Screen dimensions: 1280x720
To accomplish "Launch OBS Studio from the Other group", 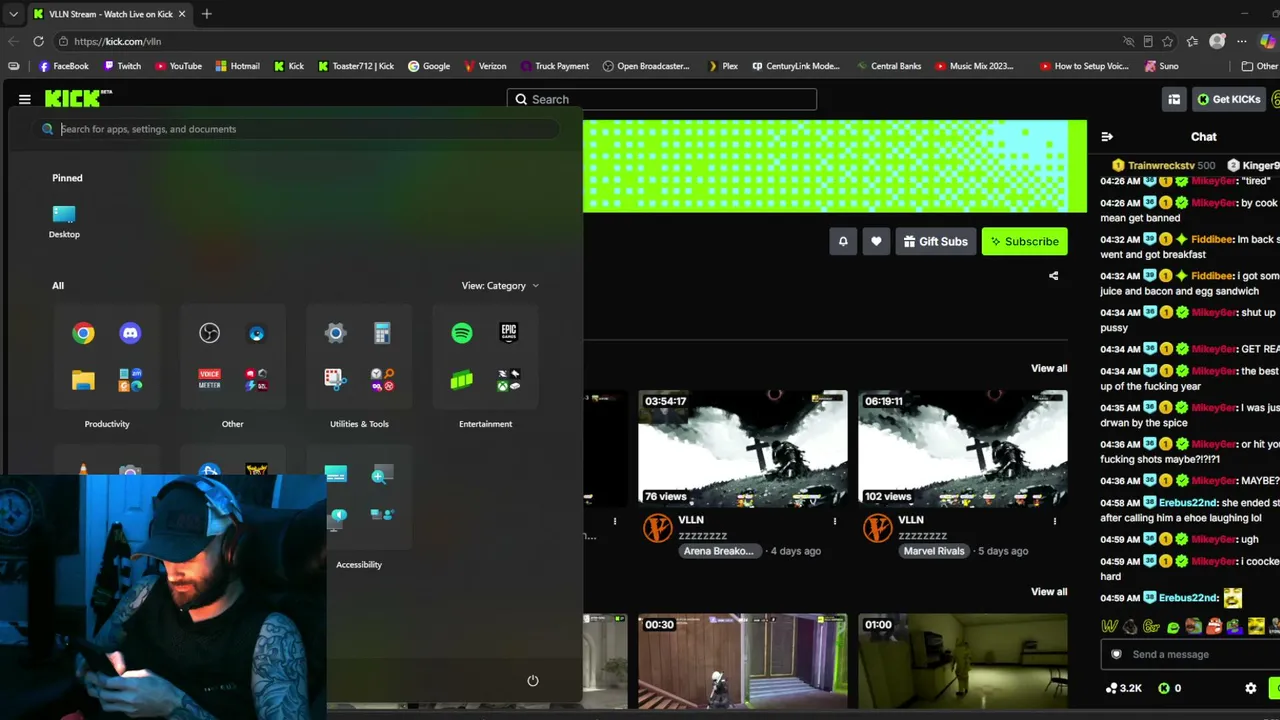I will [x=209, y=334].
